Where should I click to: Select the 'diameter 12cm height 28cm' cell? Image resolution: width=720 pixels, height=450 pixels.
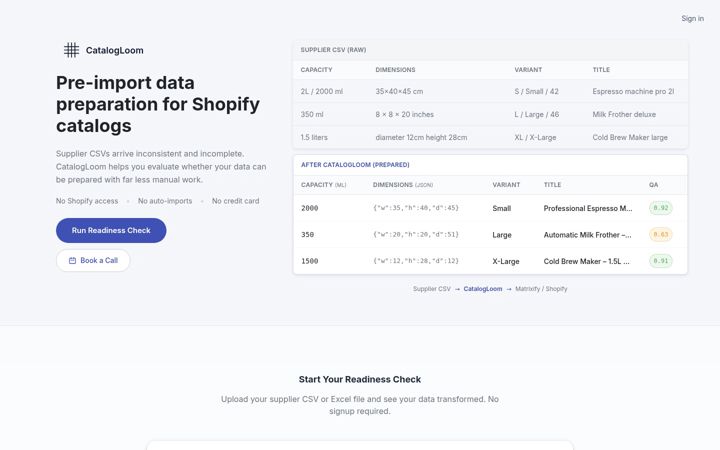421,137
